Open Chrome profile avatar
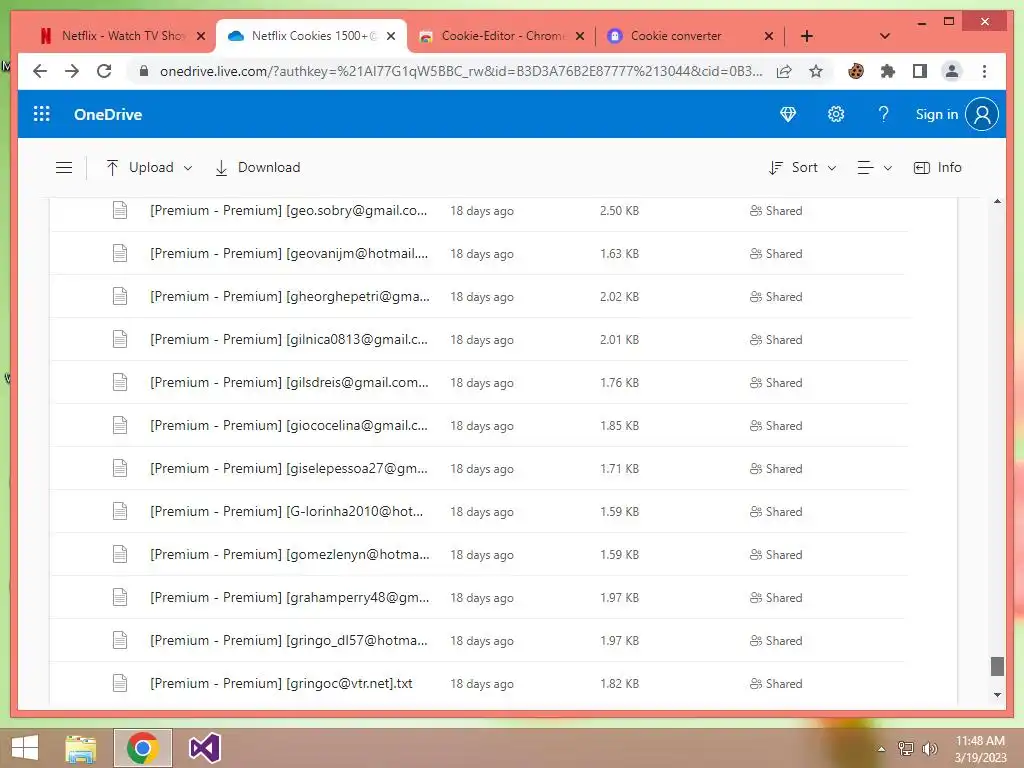The image size is (1024, 768). pos(952,71)
